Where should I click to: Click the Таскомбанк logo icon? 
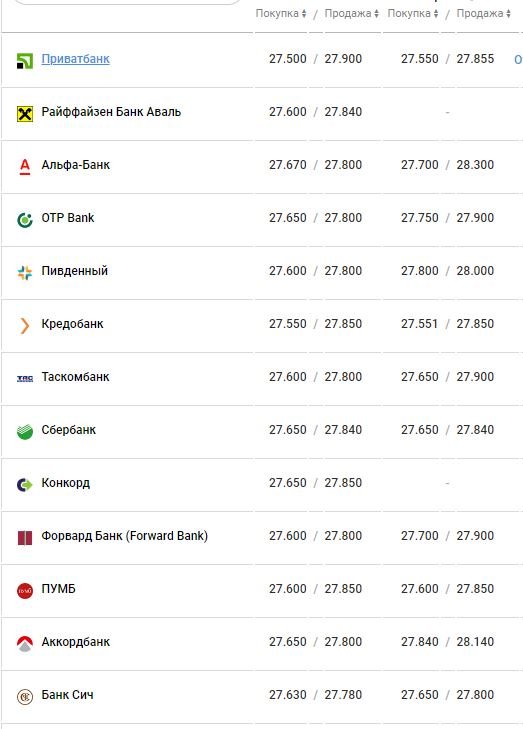[25, 379]
